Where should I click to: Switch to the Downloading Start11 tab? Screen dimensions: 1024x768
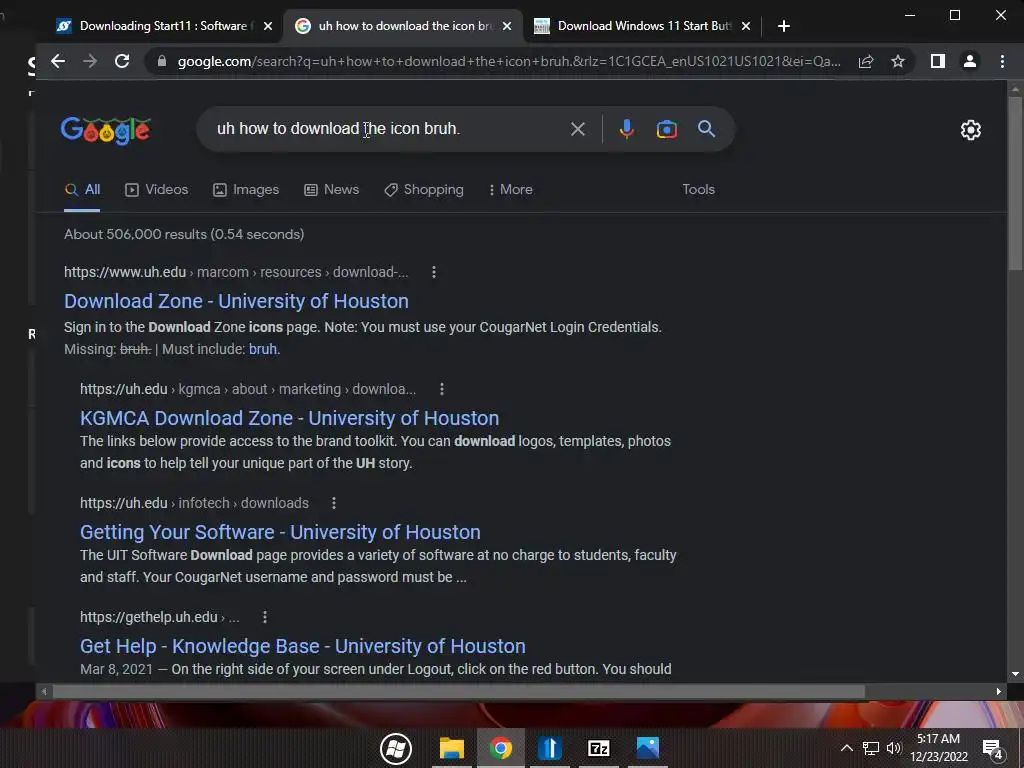coord(163,26)
